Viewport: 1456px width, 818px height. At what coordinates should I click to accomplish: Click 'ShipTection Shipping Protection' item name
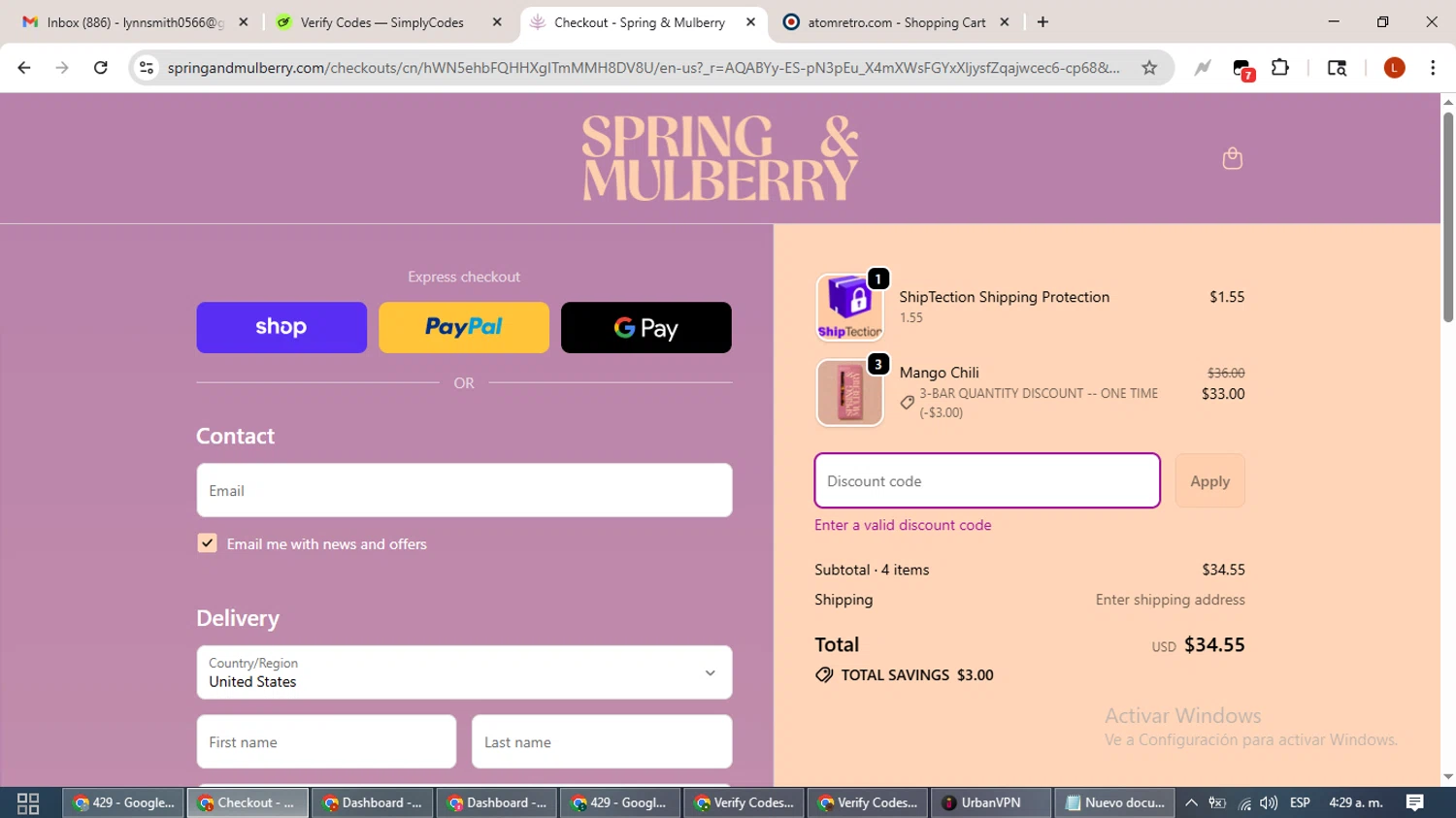(1004, 297)
